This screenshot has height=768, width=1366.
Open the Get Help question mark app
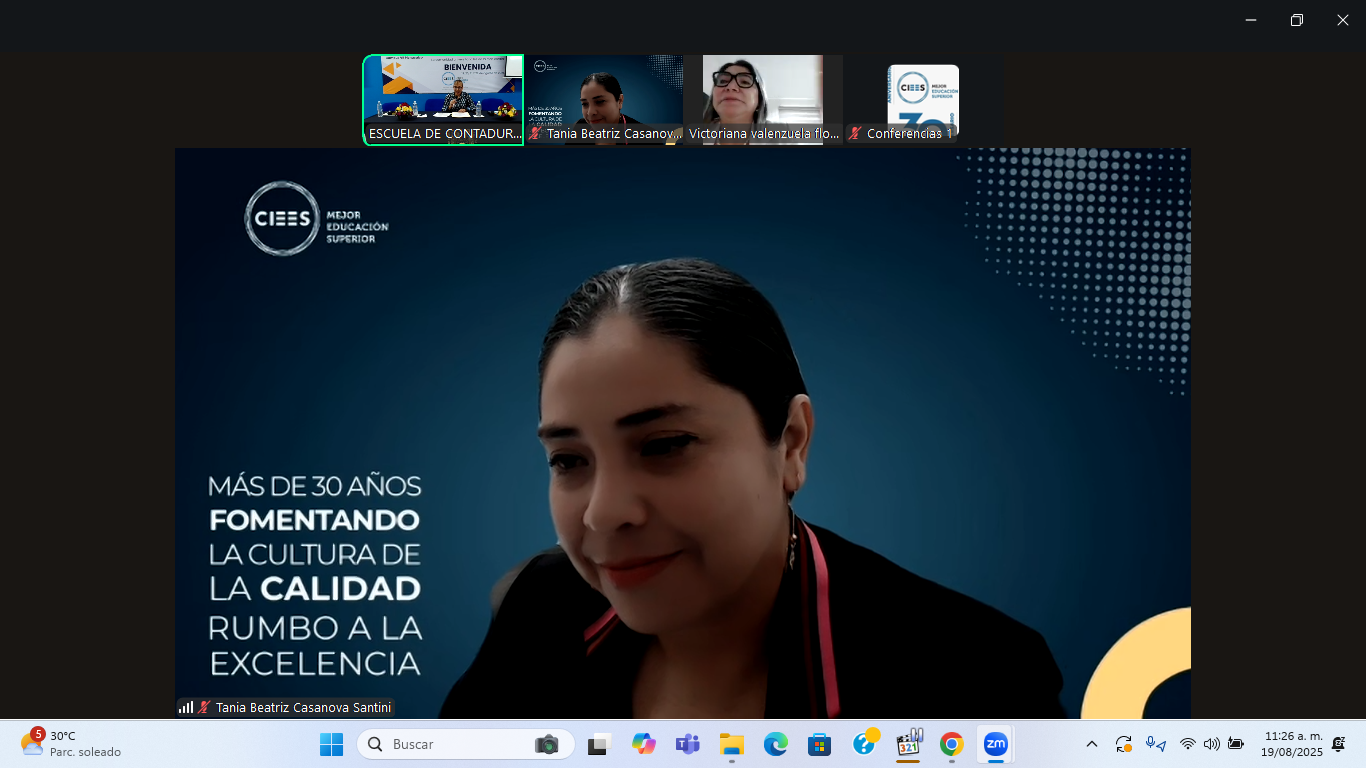point(864,744)
